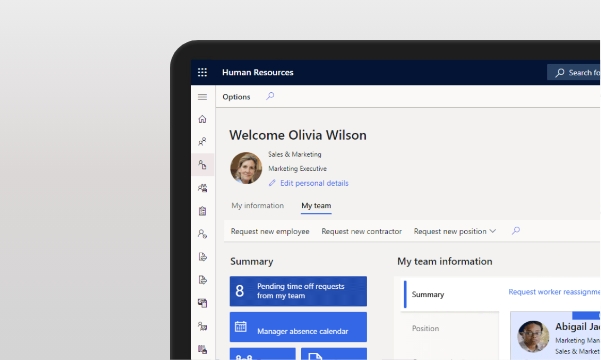Image resolution: width=601 pixels, height=360 pixels.
Task: Click the magnifier icon after Request new position
Action: [x=516, y=230]
